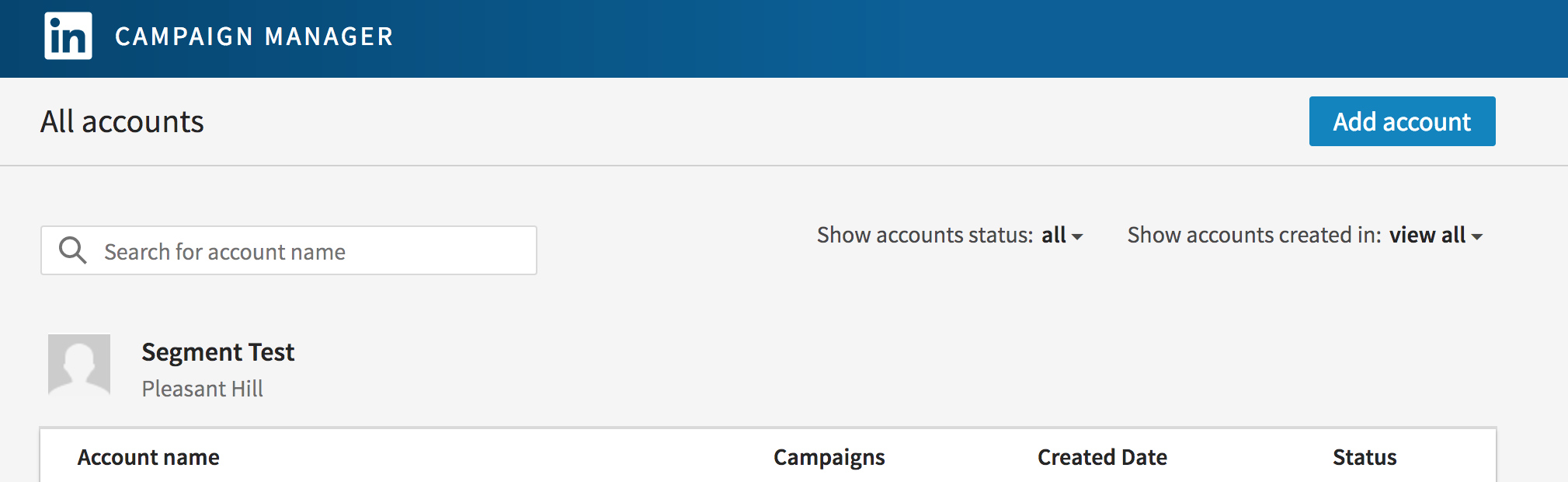Click the CAMPAIGN MANAGER header text

coord(254,36)
